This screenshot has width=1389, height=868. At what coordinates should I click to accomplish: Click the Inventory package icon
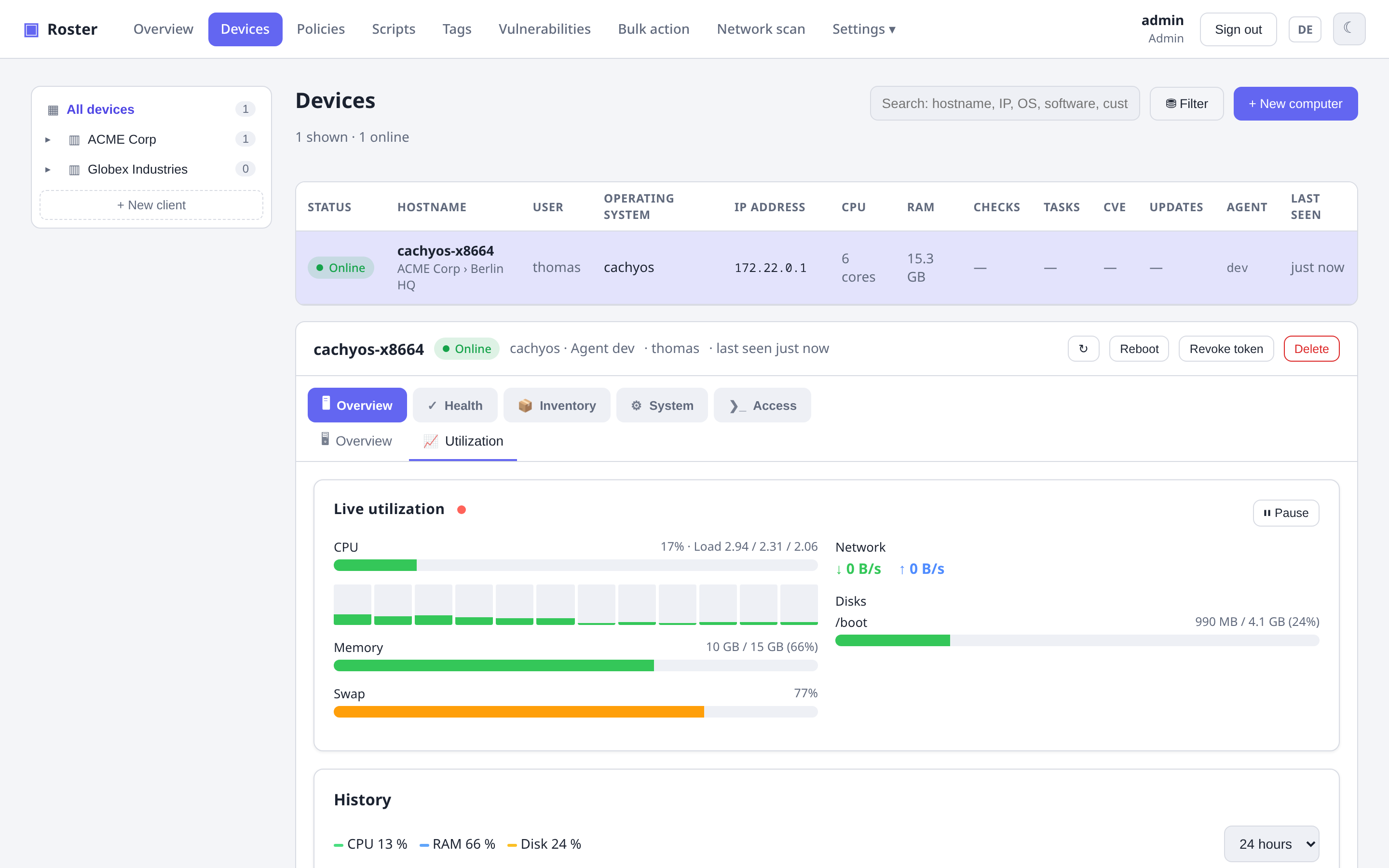coord(525,406)
